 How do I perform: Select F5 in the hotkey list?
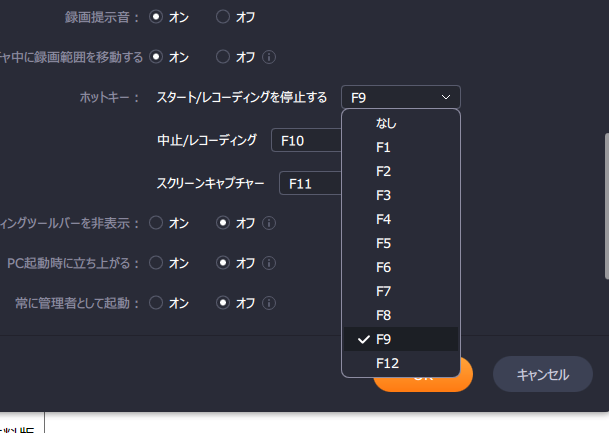(401, 243)
